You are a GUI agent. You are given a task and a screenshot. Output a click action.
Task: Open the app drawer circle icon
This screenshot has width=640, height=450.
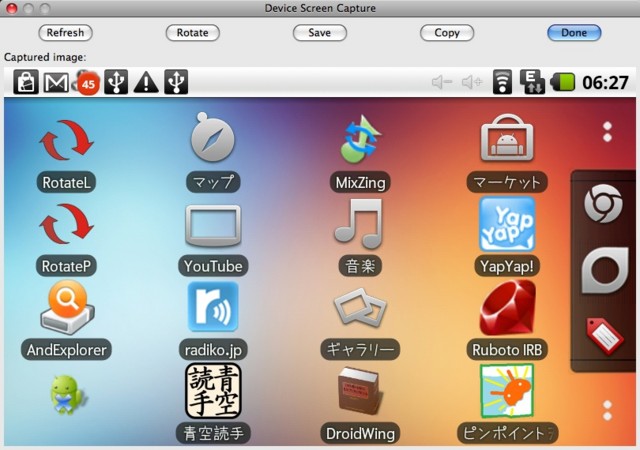click(604, 270)
